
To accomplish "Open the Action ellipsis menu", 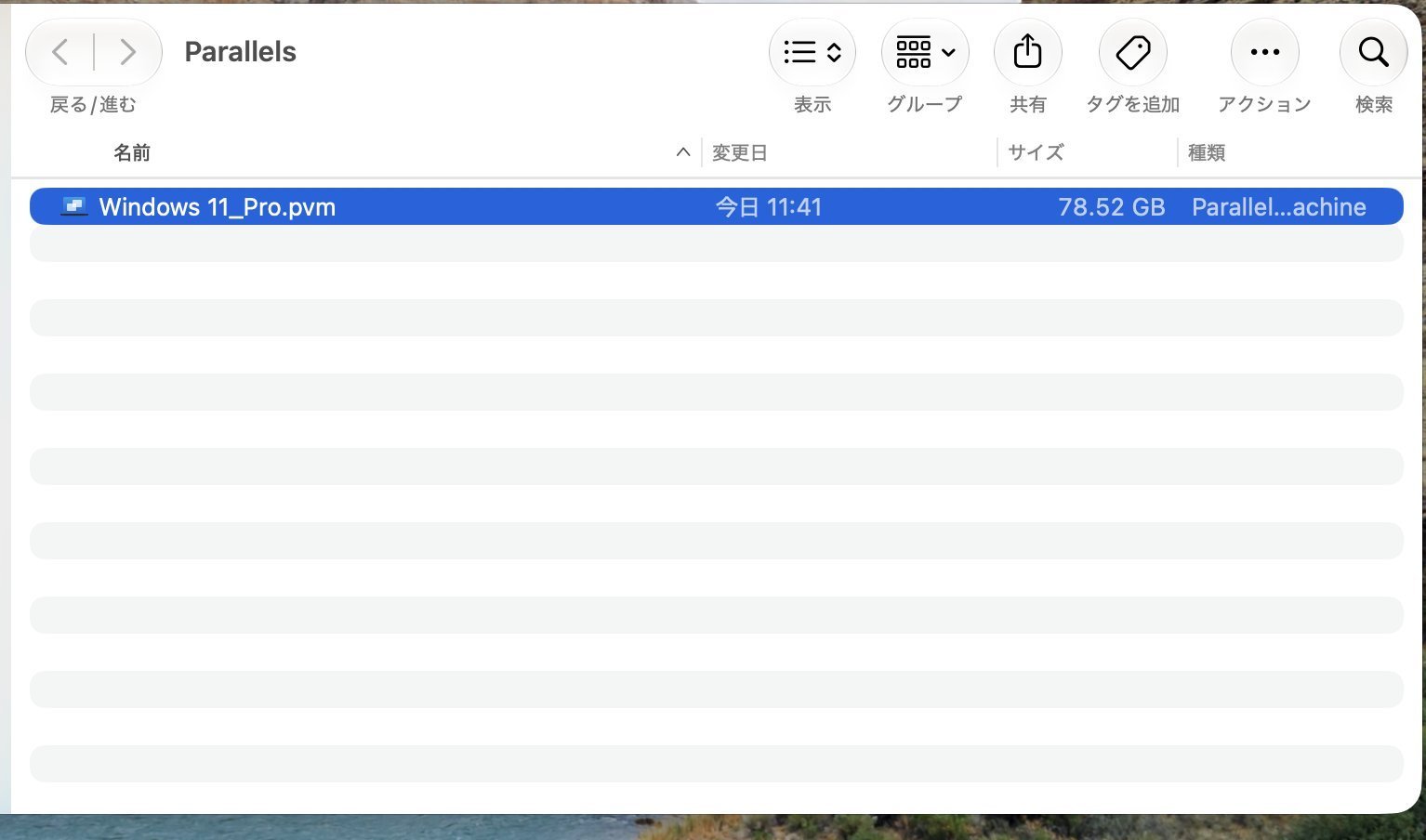I will tap(1264, 52).
